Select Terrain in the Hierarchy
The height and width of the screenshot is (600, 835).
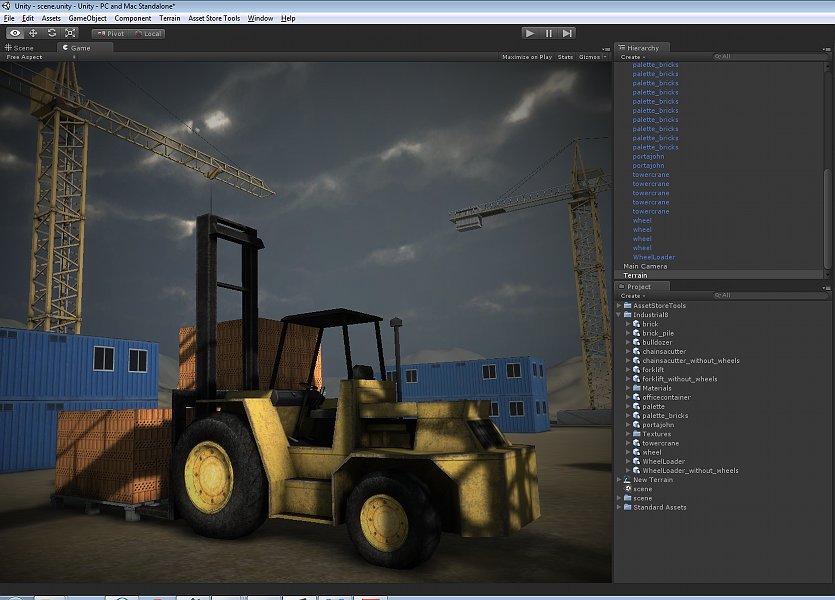point(719,275)
